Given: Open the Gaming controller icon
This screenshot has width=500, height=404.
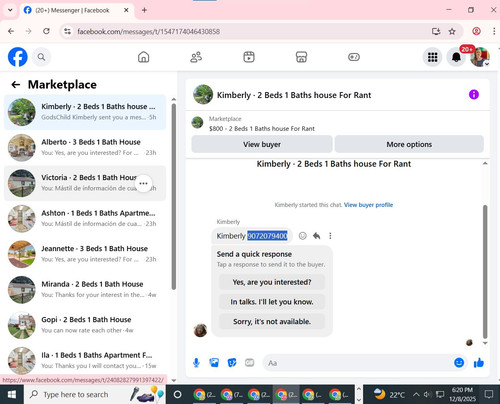Looking at the screenshot, I should pos(354,57).
